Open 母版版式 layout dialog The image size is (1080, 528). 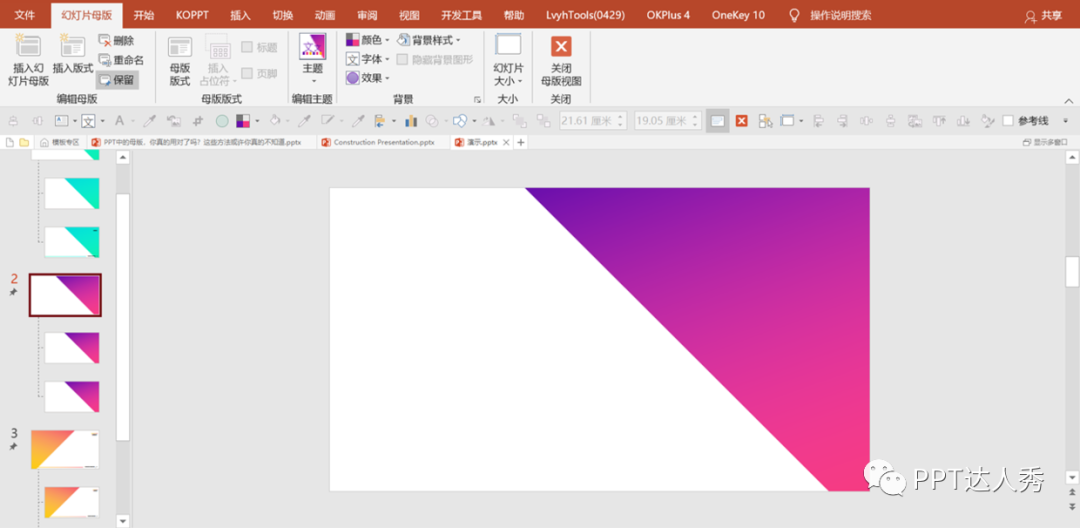coord(180,61)
